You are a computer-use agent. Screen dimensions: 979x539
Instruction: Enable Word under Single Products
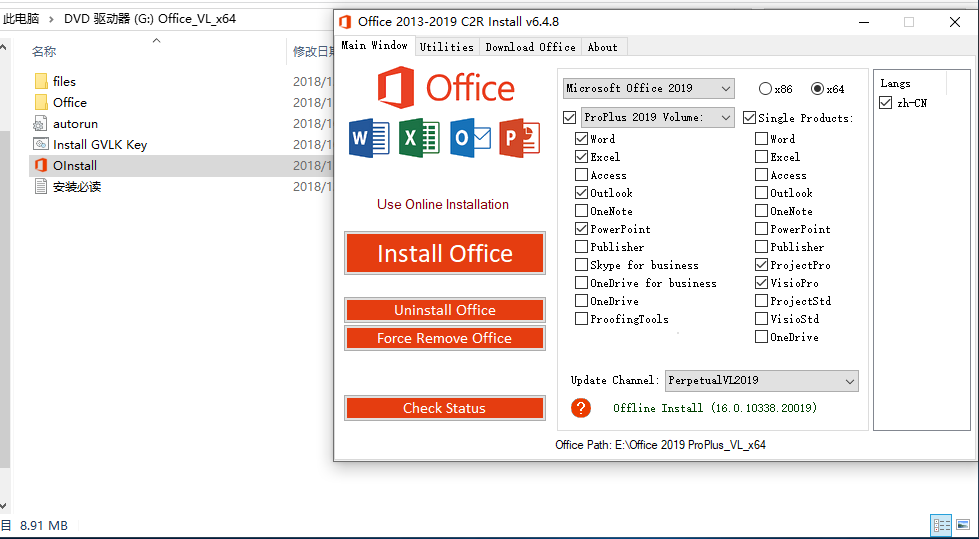pyautogui.click(x=761, y=139)
